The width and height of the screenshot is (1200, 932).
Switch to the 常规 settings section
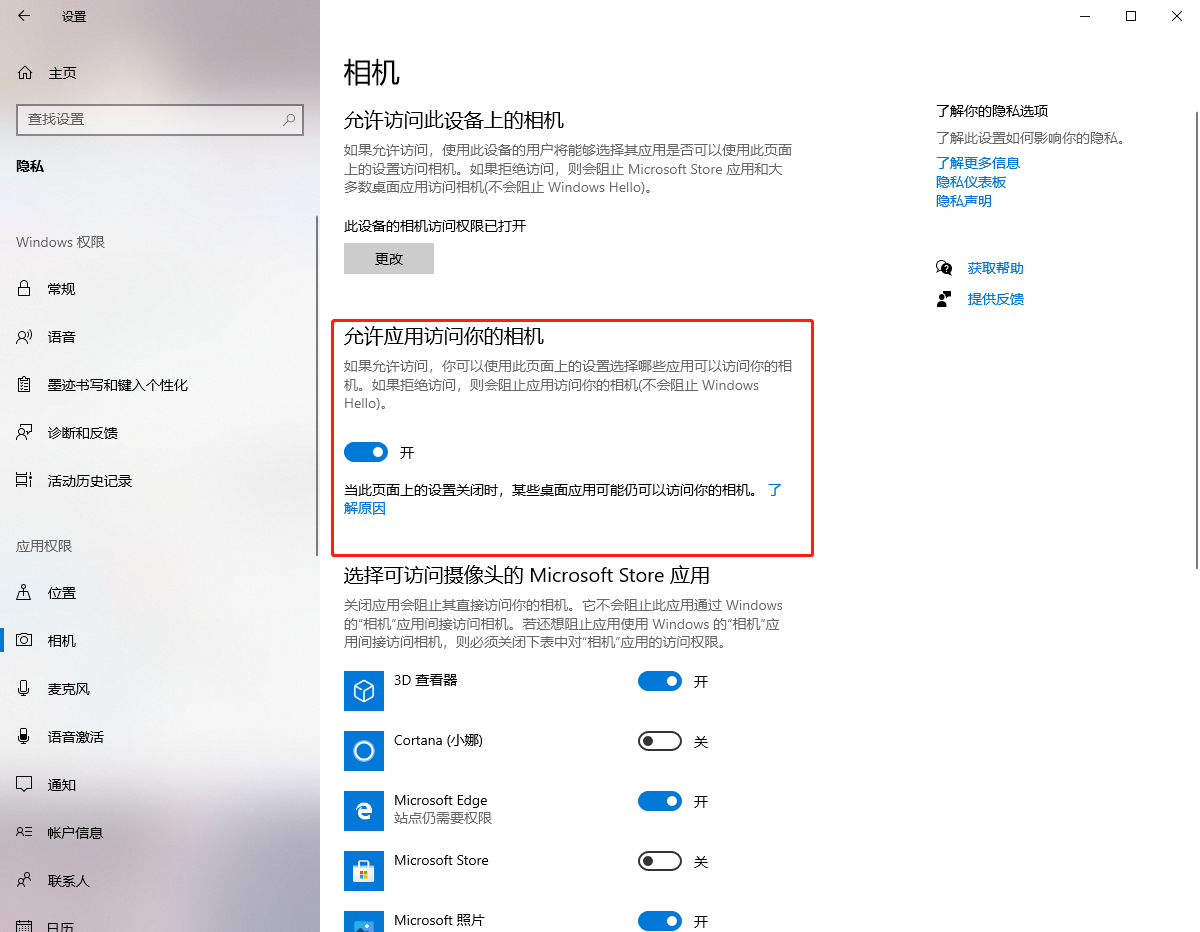(x=24, y=288)
